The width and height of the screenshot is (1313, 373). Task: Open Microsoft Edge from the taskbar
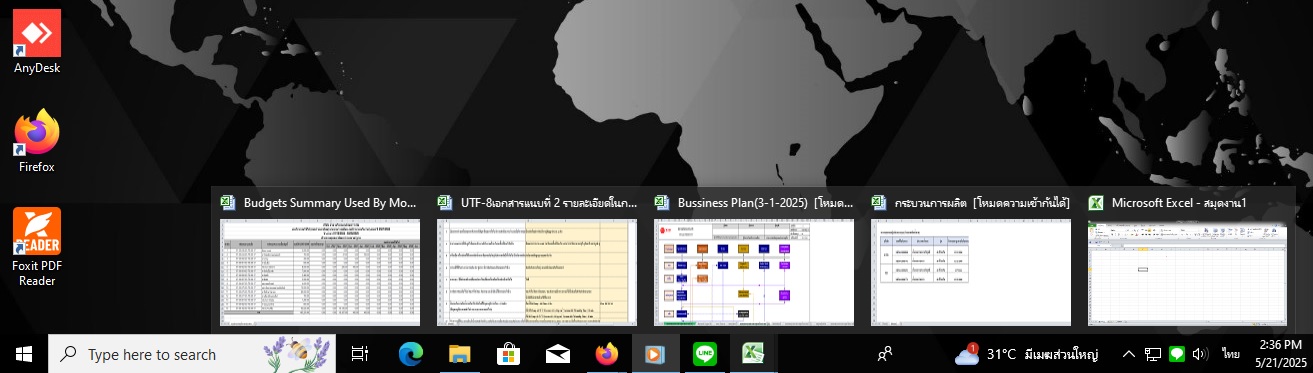pos(411,354)
